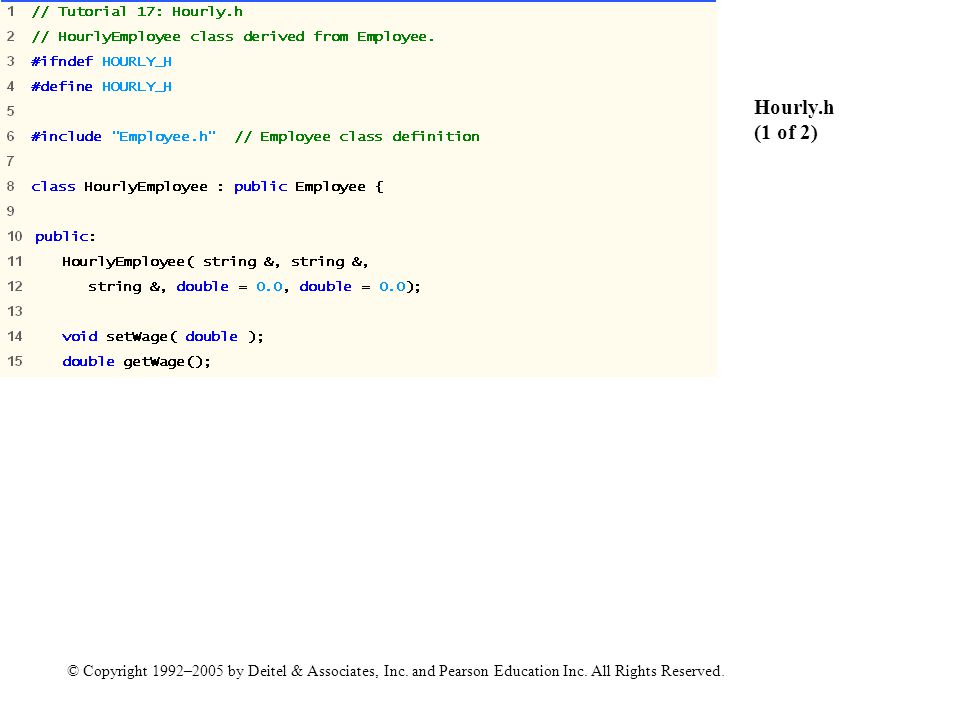Click the '(1 of 2)' page indicator
Image resolution: width=960 pixels, height=720 pixels.
pyautogui.click(x=786, y=133)
